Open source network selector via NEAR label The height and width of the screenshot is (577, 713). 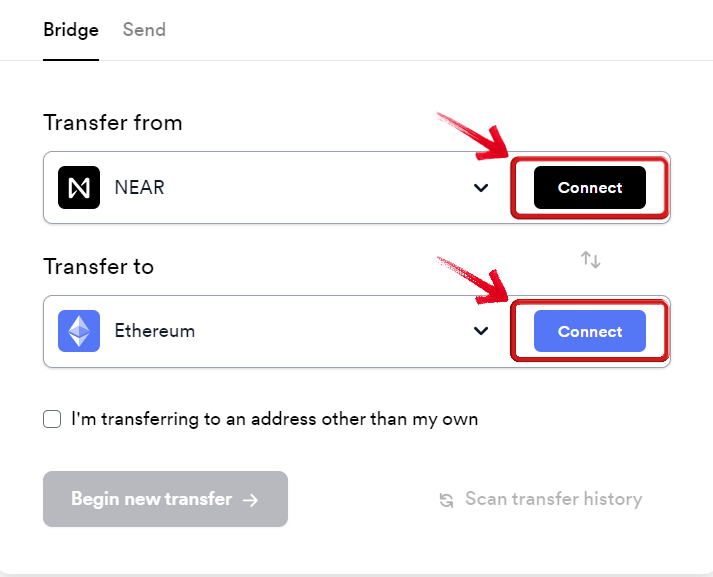tap(139, 187)
